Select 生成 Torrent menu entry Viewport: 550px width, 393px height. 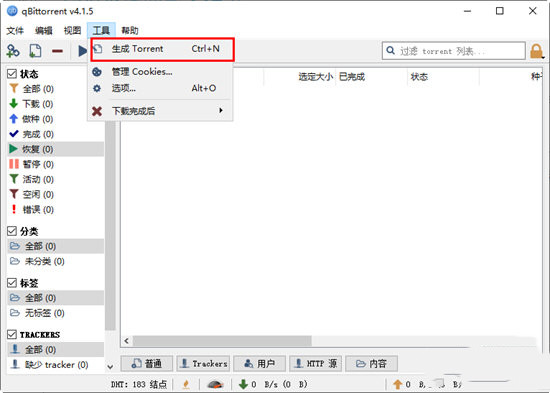(162, 49)
